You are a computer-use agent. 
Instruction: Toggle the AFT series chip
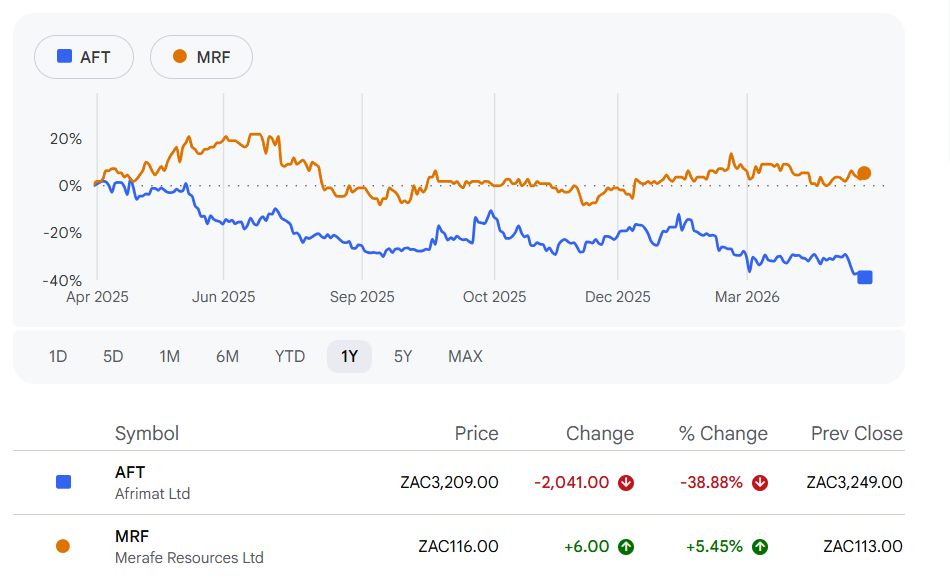coord(85,57)
